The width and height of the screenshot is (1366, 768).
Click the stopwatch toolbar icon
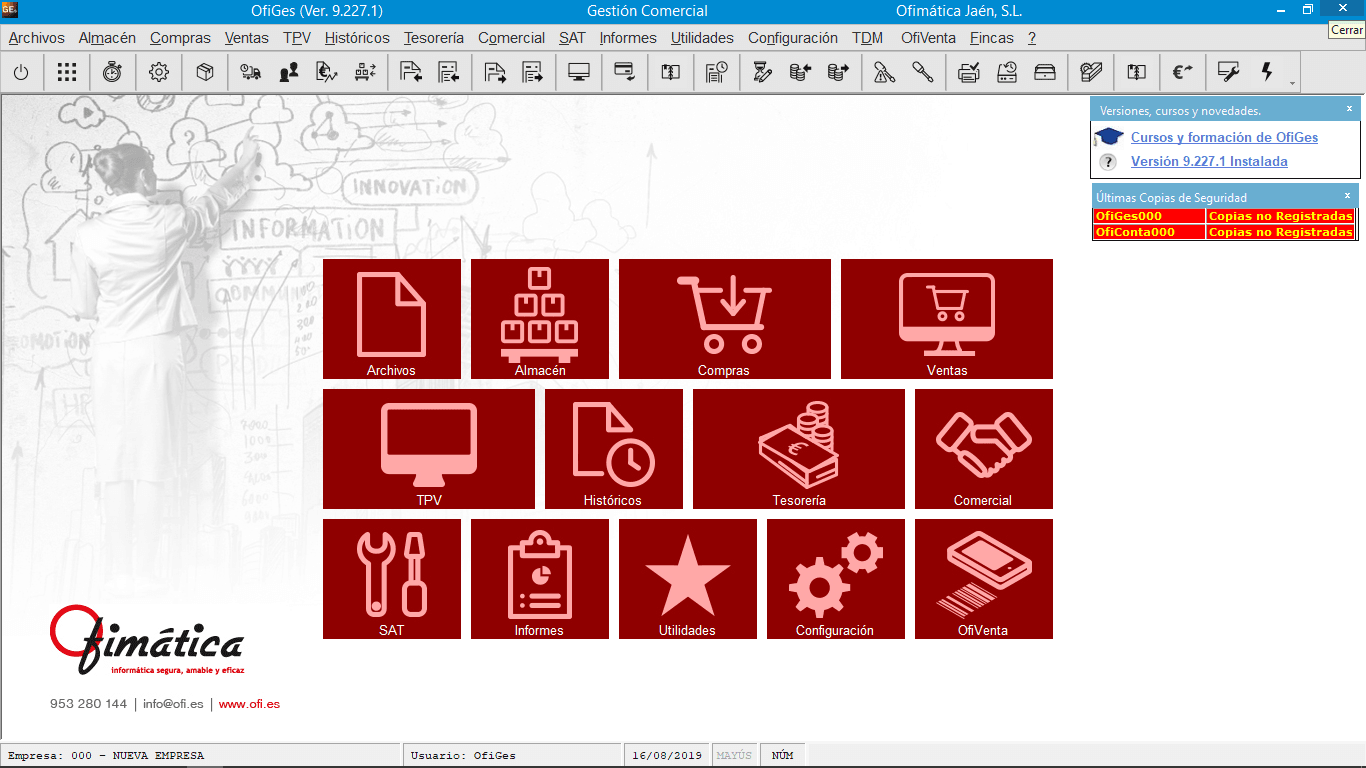point(112,72)
